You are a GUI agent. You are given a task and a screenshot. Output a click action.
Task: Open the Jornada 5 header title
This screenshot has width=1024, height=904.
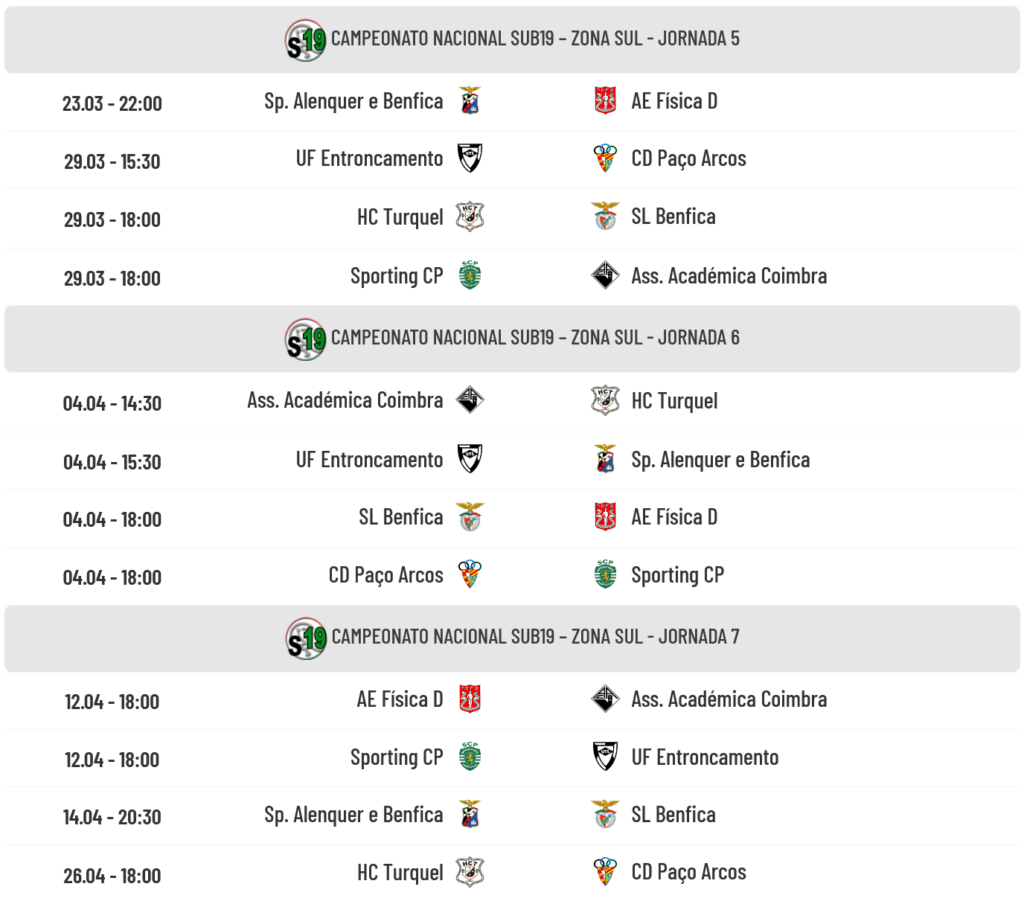point(535,39)
